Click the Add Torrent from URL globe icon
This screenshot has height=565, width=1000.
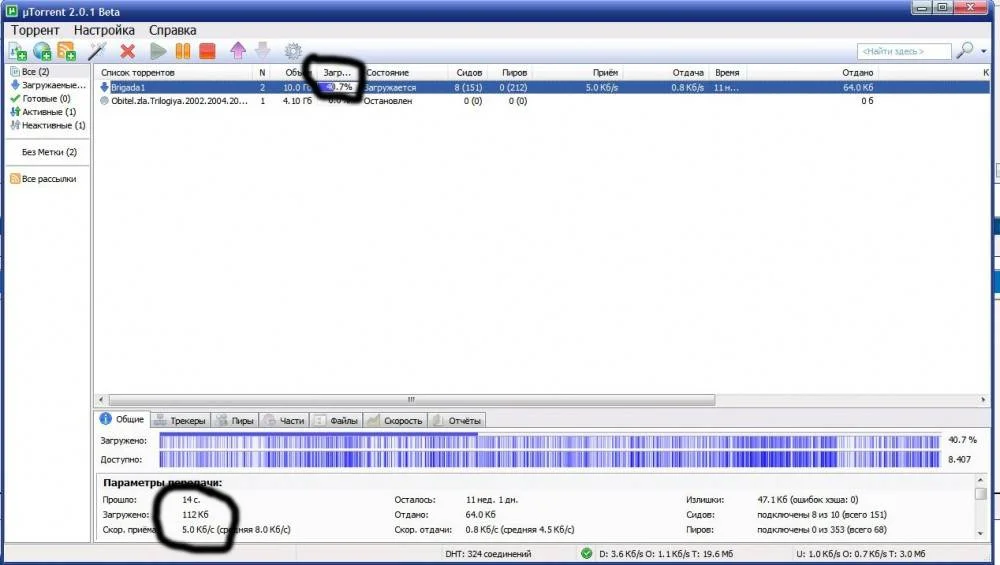click(42, 51)
